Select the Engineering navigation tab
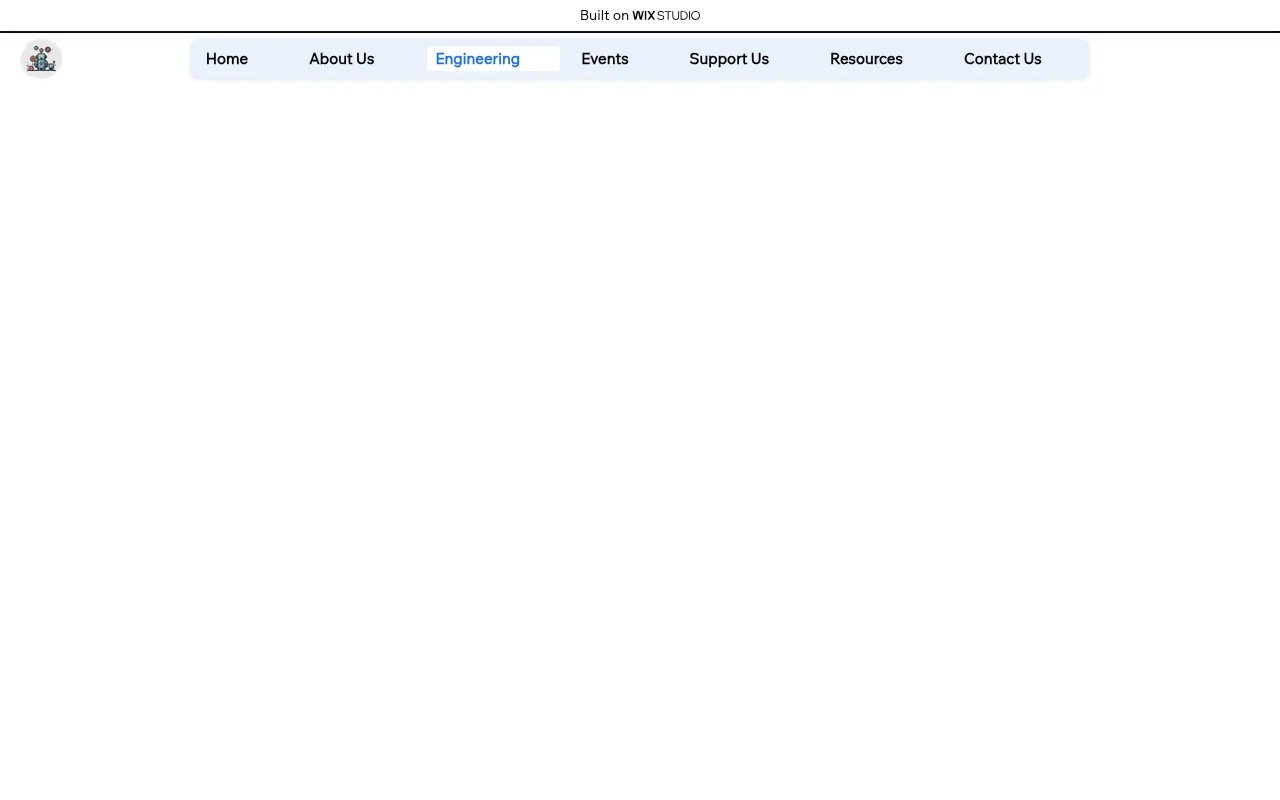The image size is (1280, 800). click(x=493, y=59)
